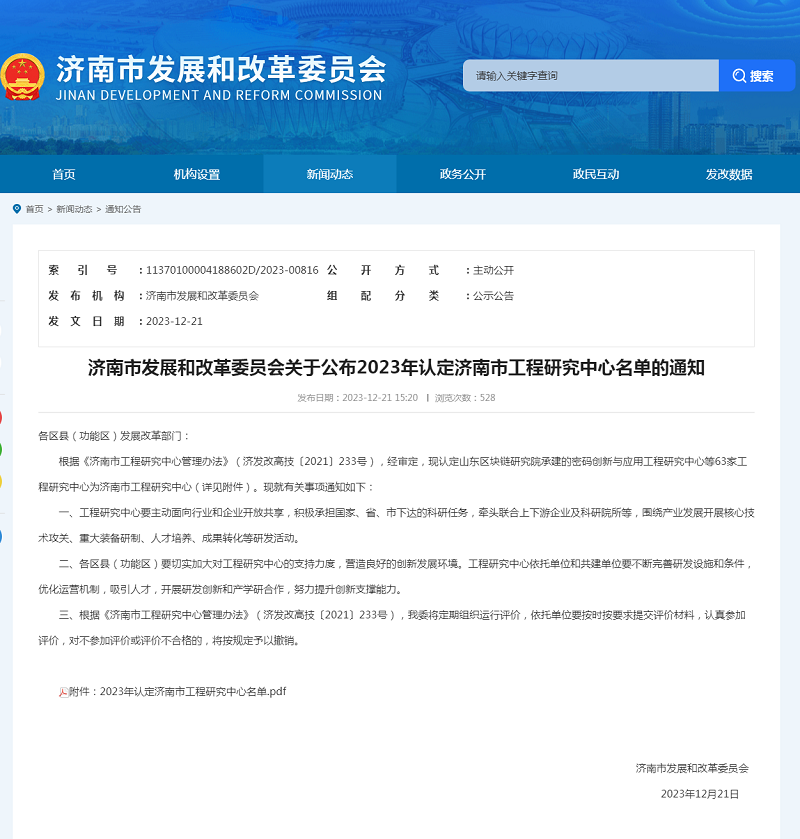The image size is (800, 839).
Task: Click the signature date 2023年12月21日
Action: coord(700,794)
